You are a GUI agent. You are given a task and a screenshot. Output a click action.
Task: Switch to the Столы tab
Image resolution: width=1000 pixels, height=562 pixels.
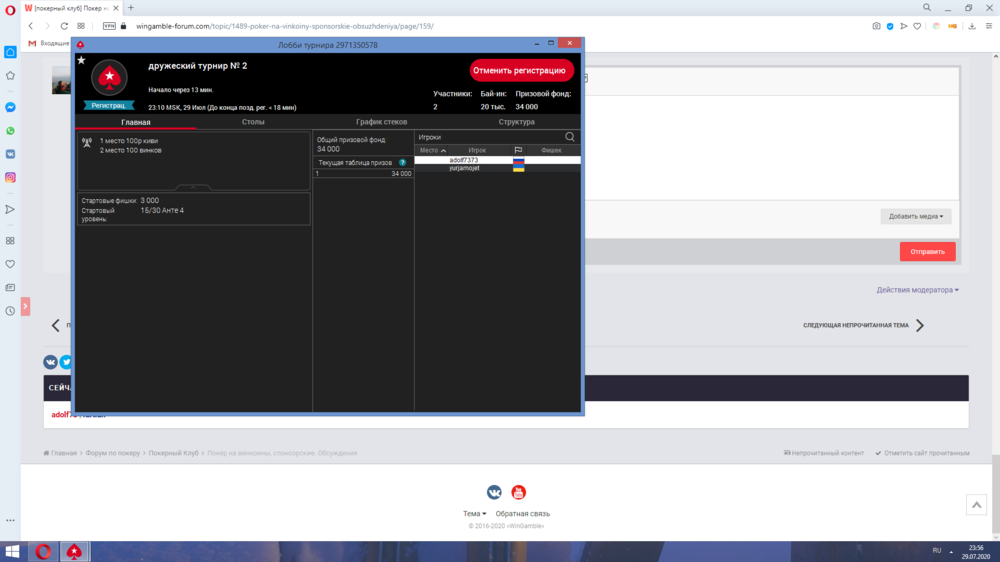[x=253, y=122]
